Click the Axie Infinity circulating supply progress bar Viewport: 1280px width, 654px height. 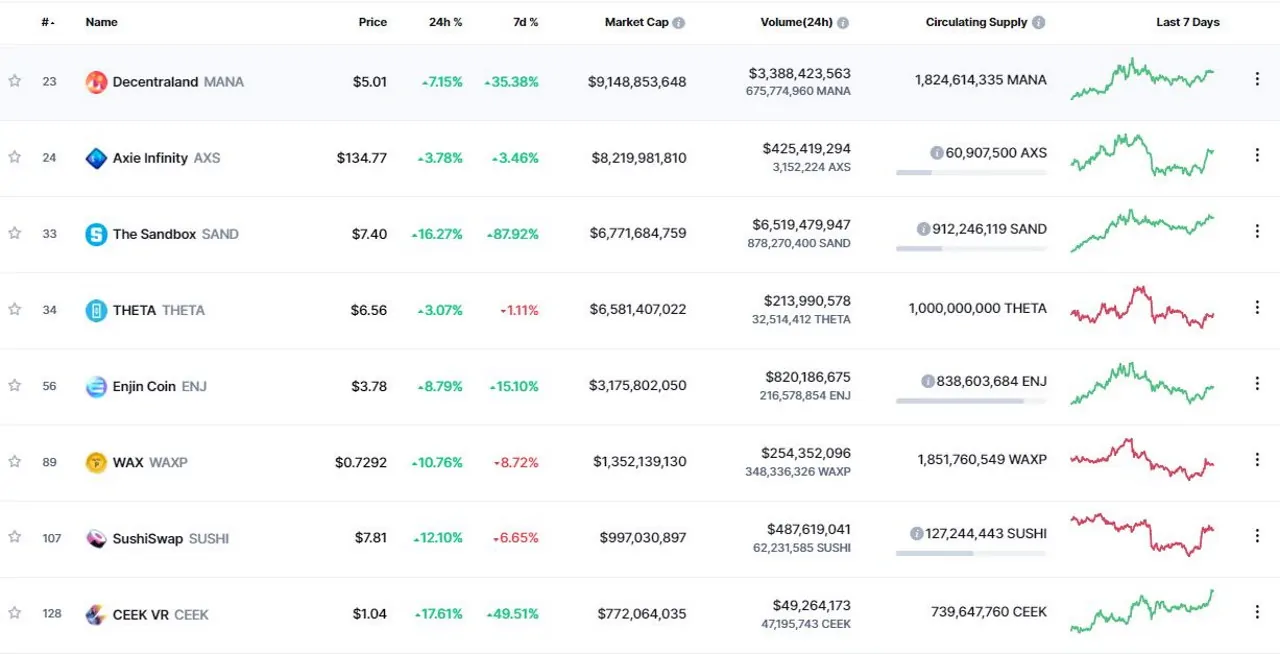coord(971,172)
